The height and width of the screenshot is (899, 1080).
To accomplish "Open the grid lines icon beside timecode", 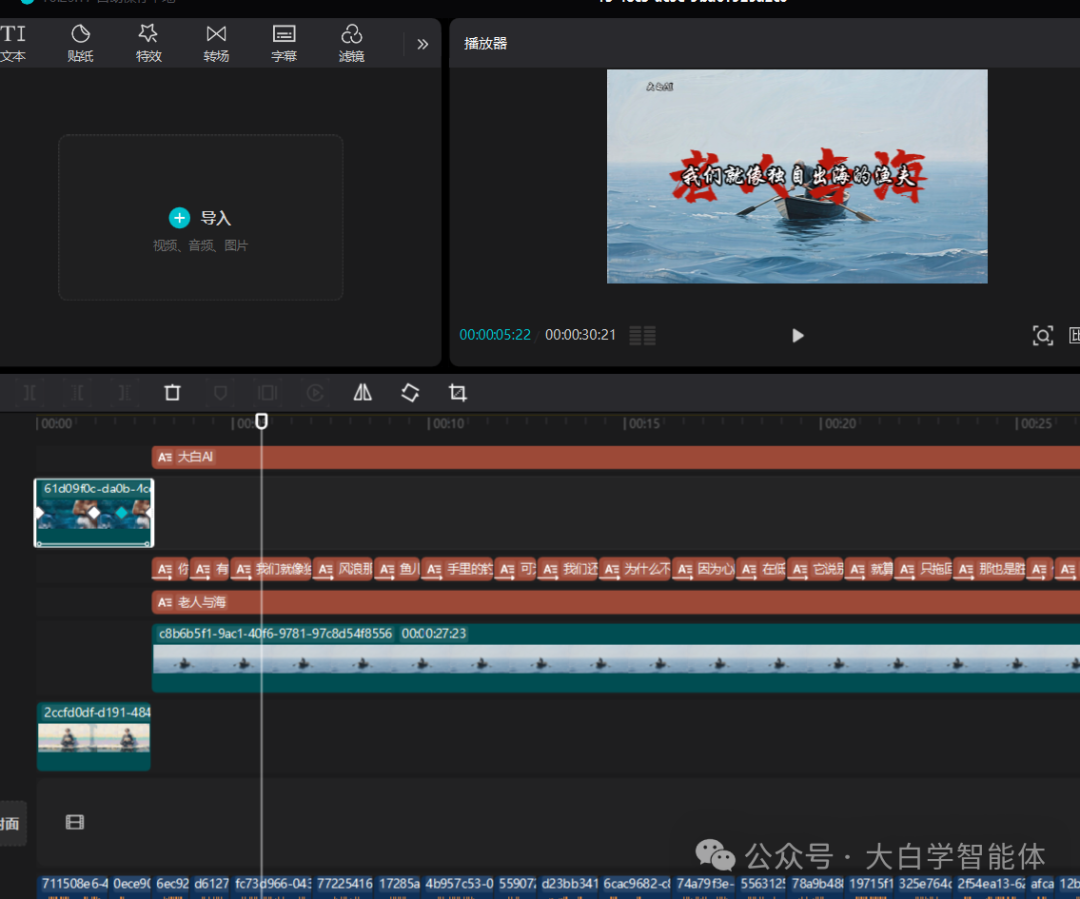I will (642, 335).
